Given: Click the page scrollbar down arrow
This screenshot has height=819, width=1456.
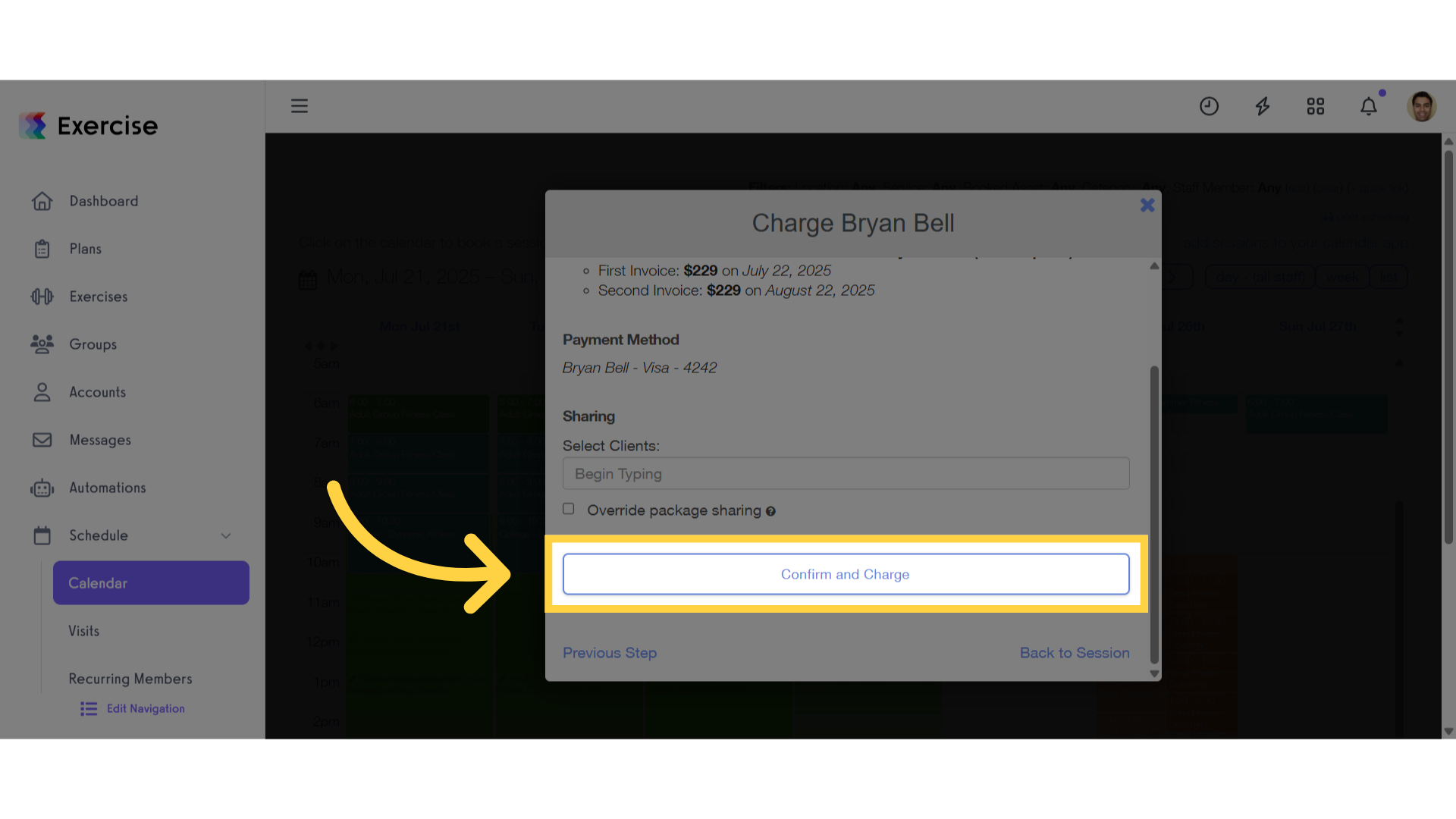Looking at the screenshot, I should [x=1448, y=732].
